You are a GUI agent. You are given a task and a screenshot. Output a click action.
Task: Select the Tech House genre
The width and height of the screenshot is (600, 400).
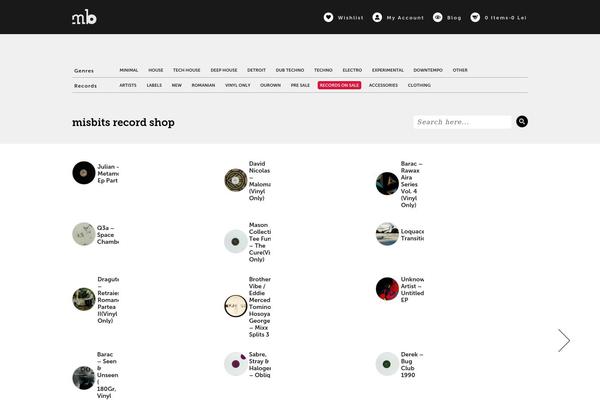187,70
